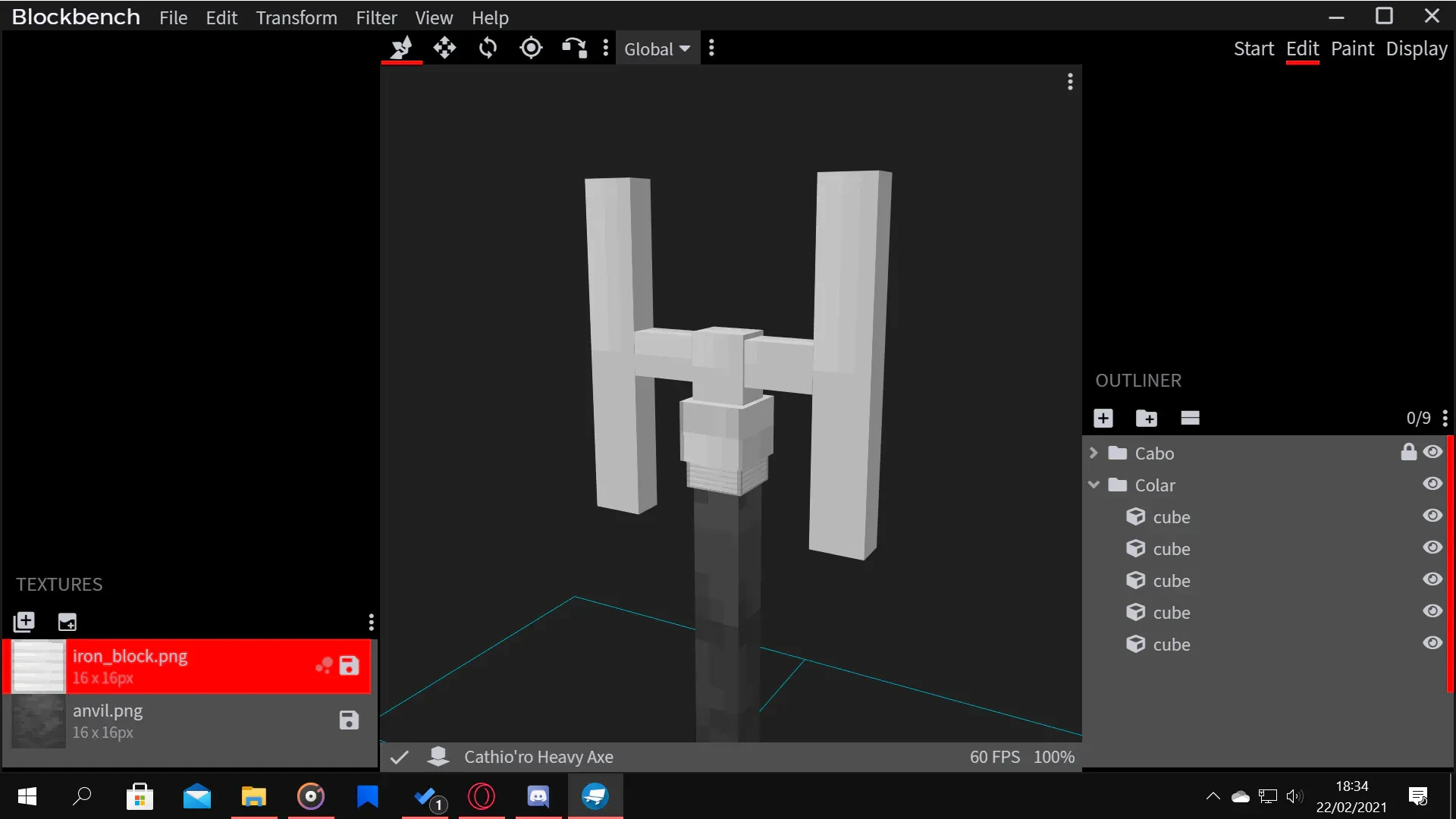Open File Explorer from the taskbar

[254, 796]
